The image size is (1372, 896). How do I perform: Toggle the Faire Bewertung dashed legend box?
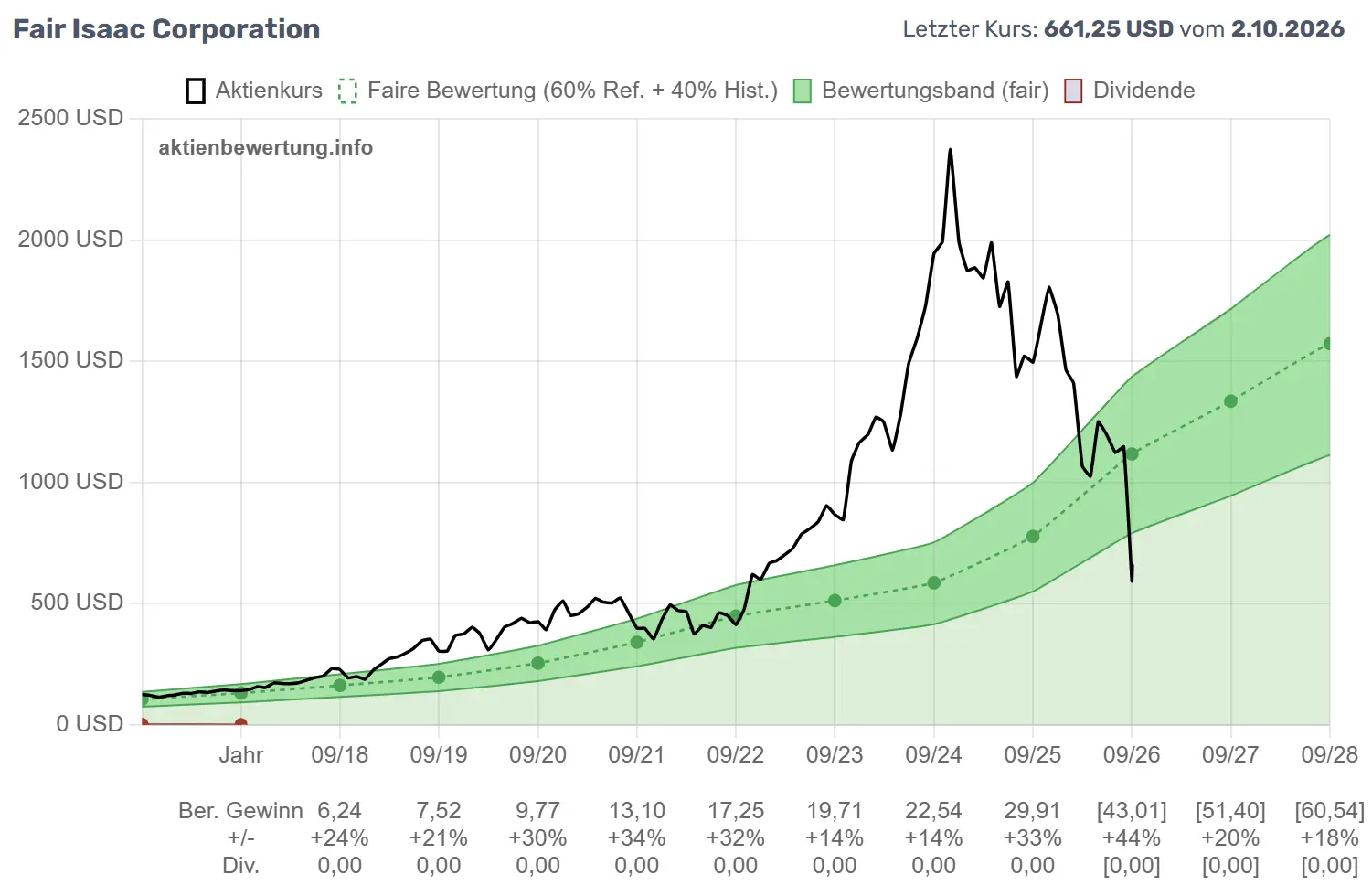(x=347, y=91)
